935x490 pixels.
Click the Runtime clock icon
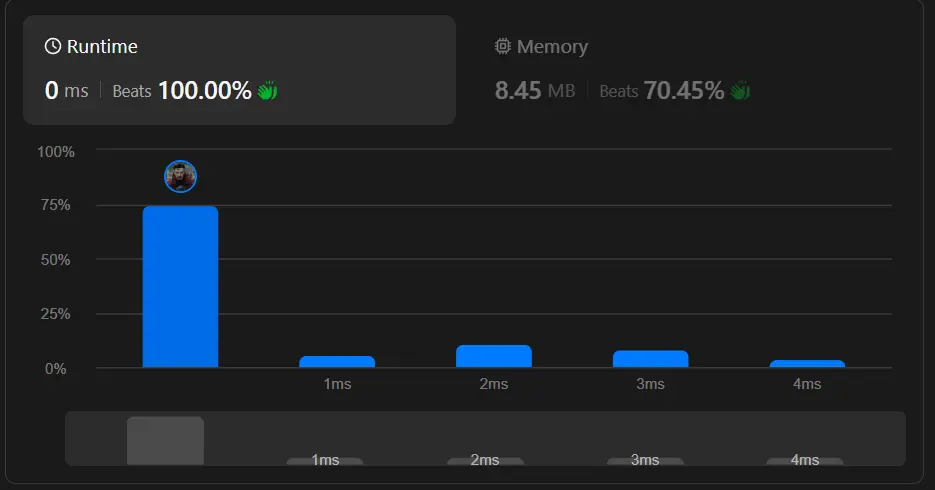tap(53, 47)
